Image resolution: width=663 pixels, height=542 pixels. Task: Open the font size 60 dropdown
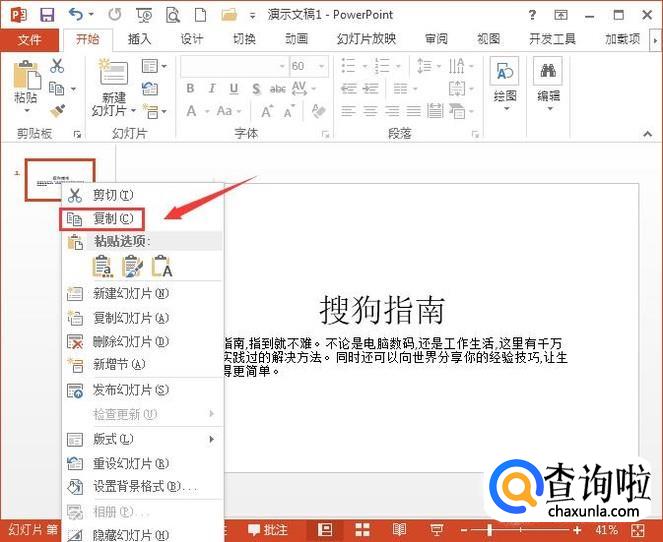tap(321, 66)
